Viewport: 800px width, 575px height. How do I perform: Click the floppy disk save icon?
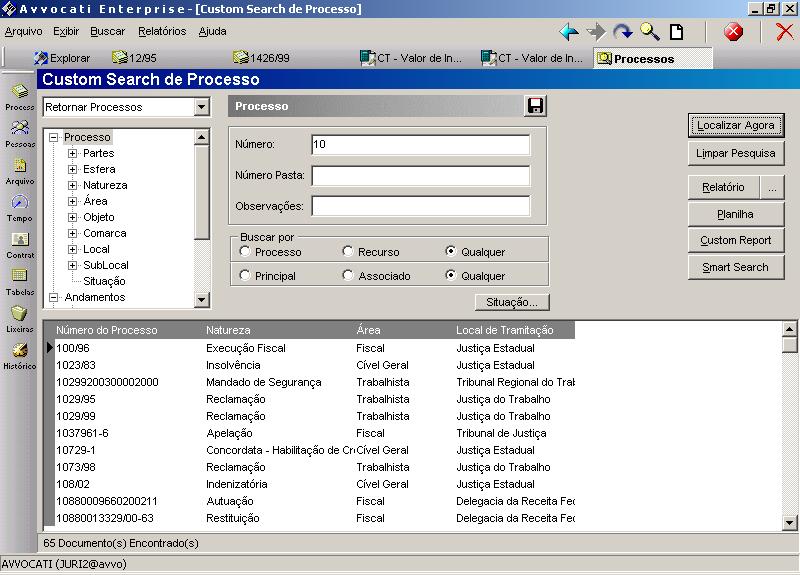535,106
